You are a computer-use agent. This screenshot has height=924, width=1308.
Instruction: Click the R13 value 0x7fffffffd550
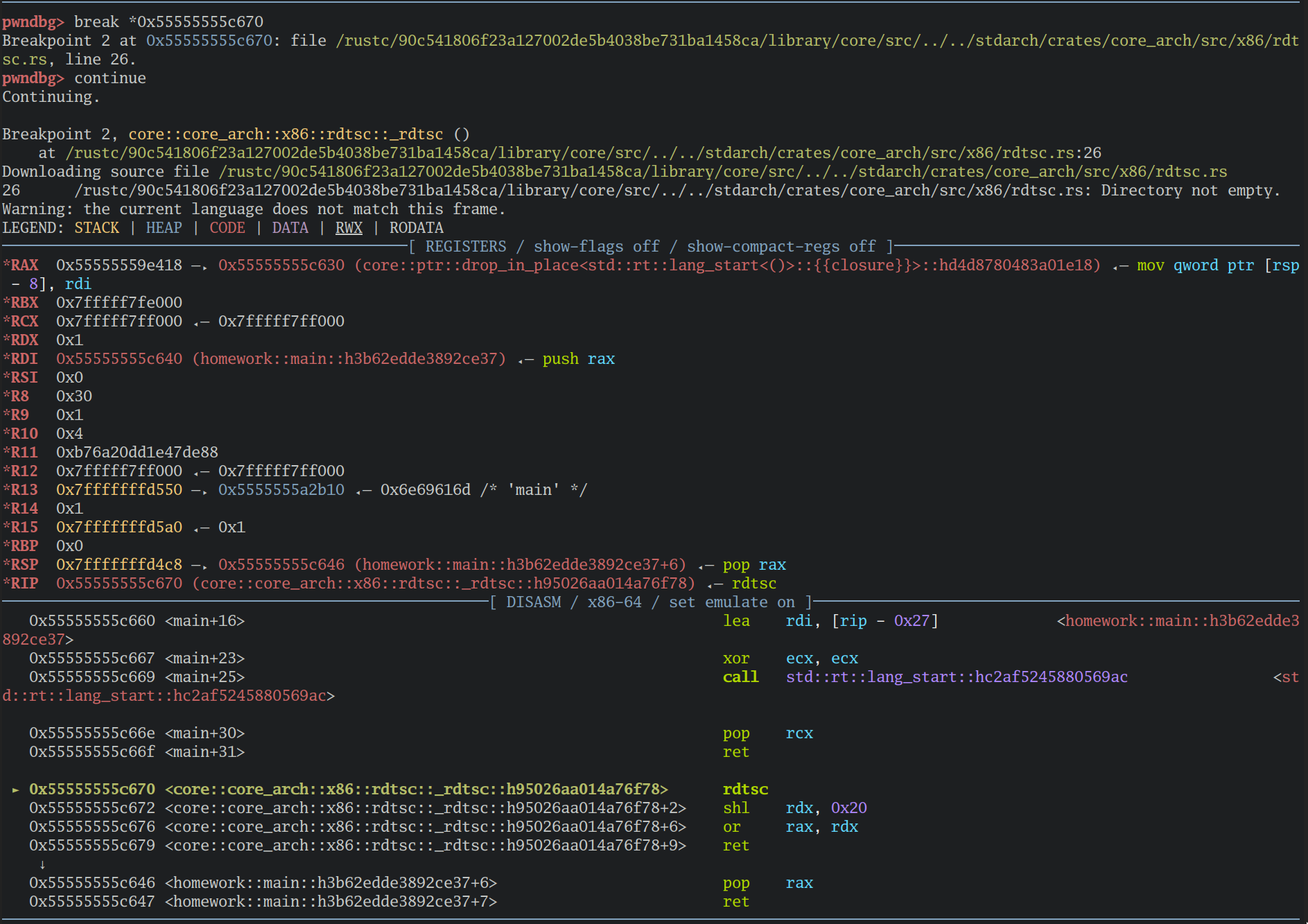click(119, 489)
